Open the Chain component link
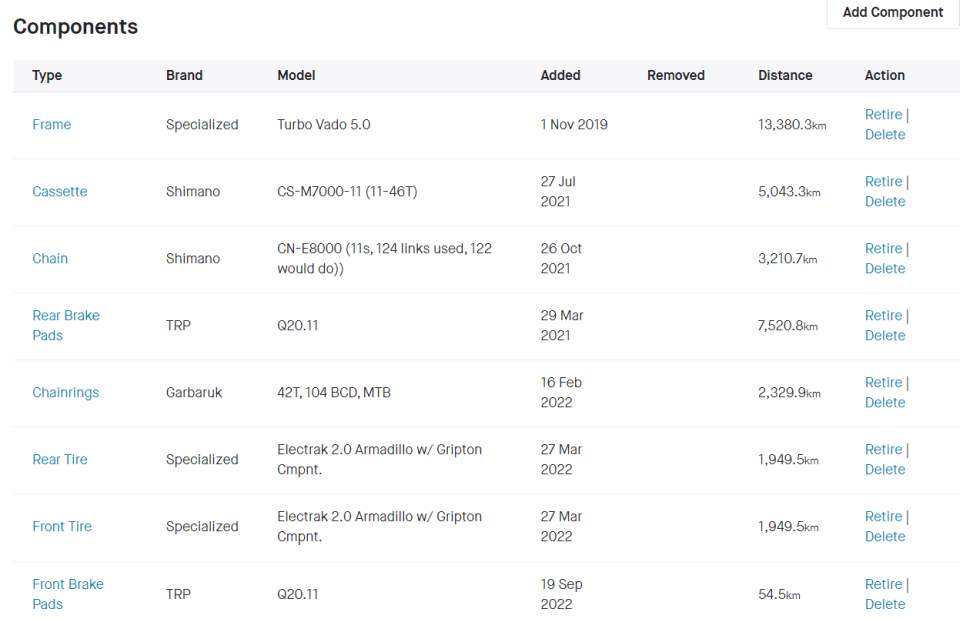The width and height of the screenshot is (960, 619). click(x=50, y=259)
